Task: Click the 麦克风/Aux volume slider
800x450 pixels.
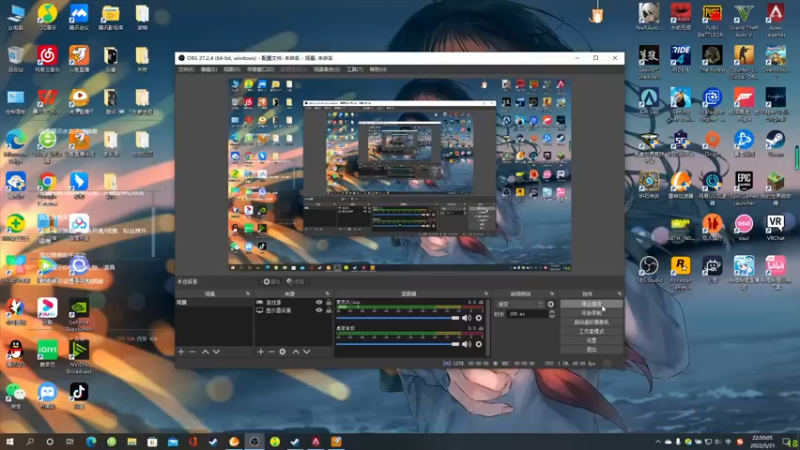Action: click(x=397, y=318)
